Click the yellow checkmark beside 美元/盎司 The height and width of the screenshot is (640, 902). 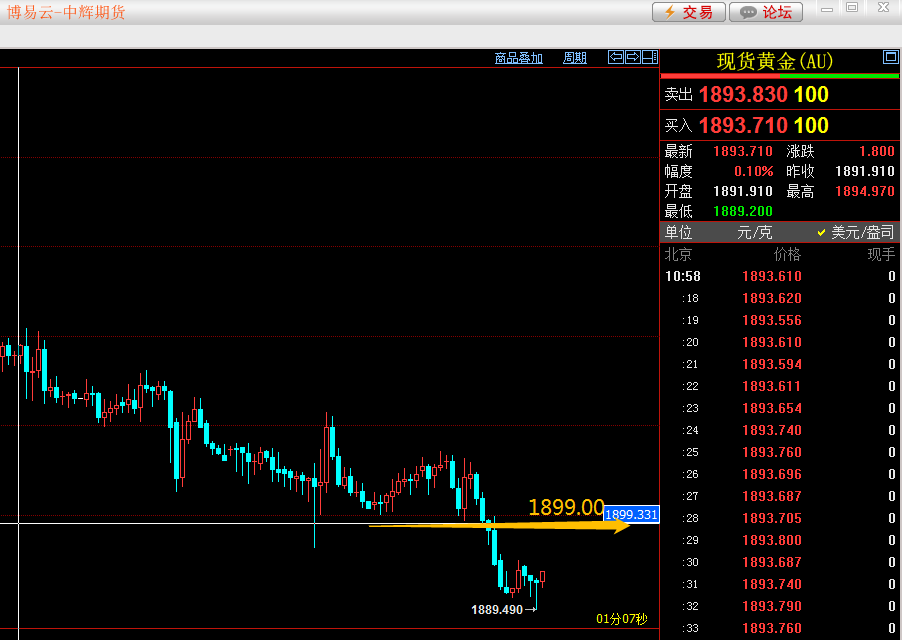click(x=821, y=233)
